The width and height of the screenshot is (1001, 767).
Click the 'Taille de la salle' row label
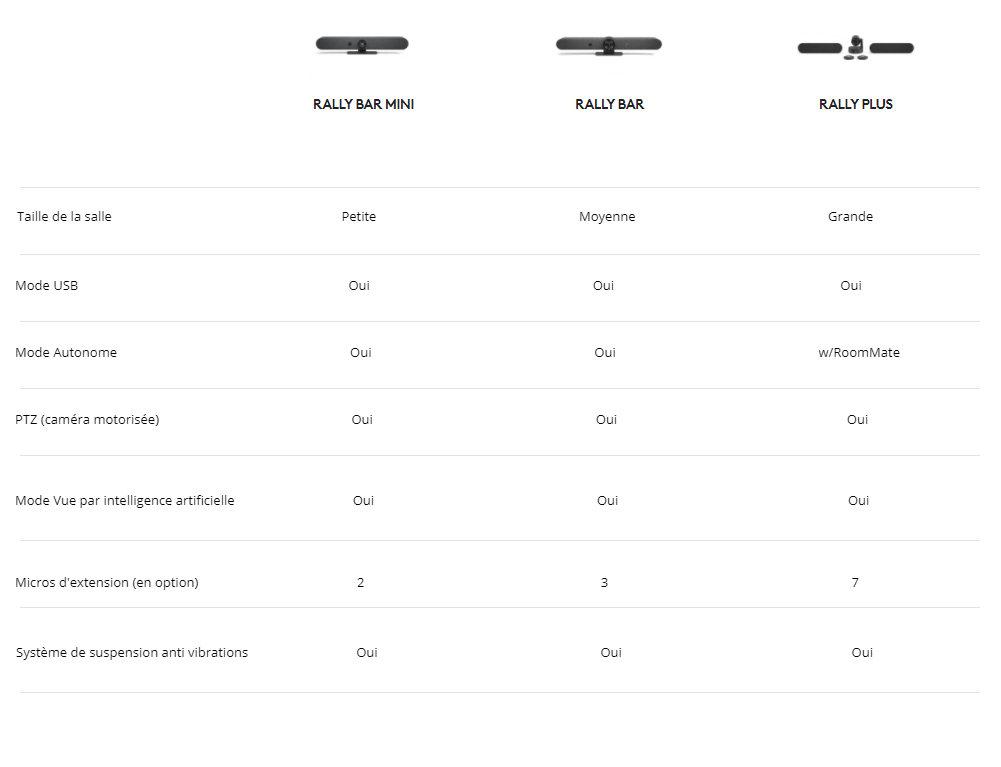point(64,217)
